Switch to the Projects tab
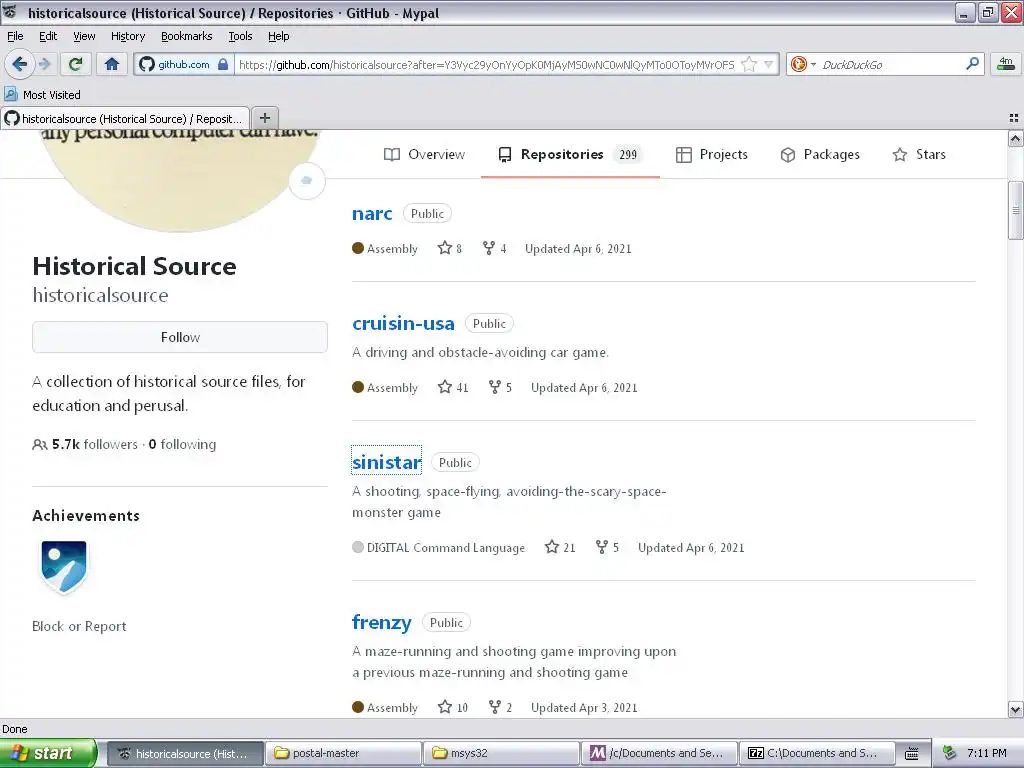 [x=712, y=155]
